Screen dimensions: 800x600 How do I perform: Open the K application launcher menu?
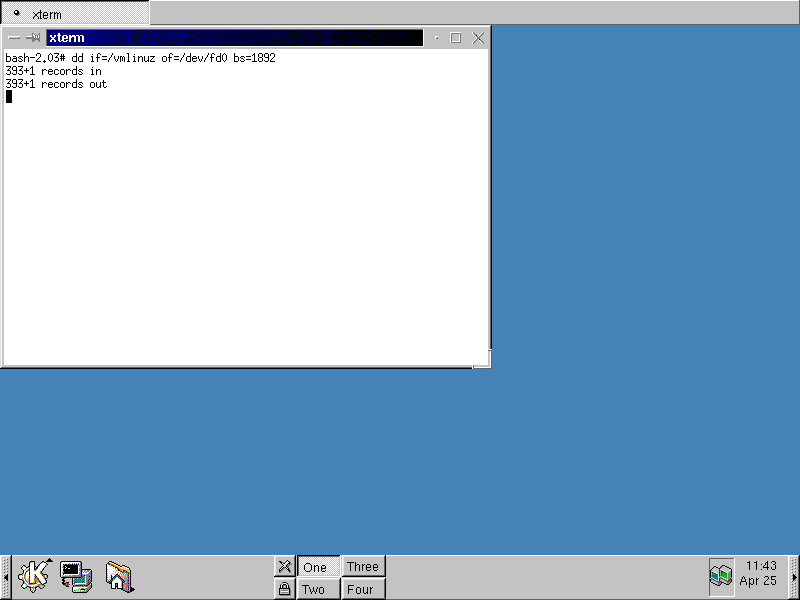click(x=35, y=575)
